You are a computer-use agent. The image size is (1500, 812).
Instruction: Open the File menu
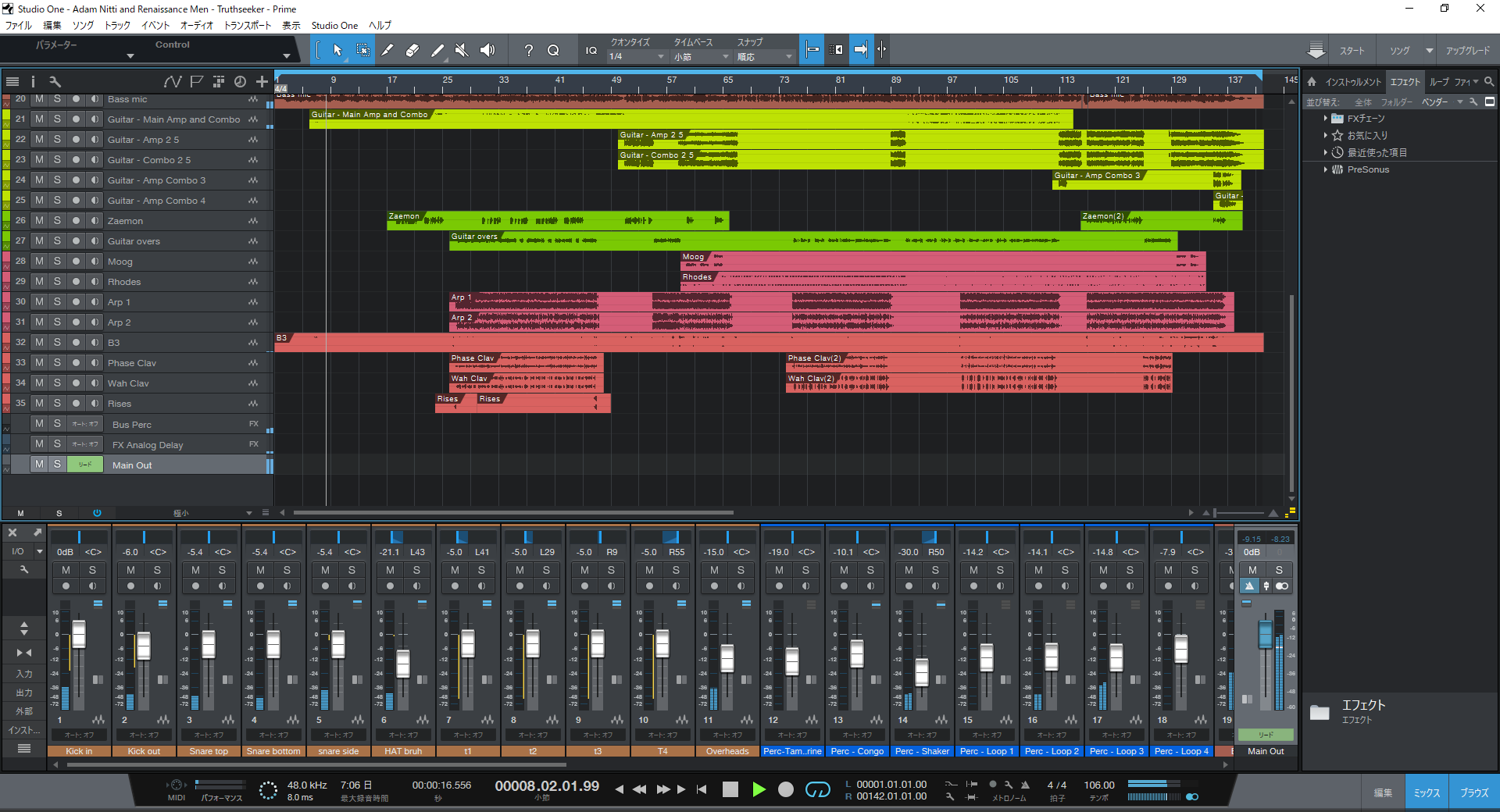click(19, 26)
